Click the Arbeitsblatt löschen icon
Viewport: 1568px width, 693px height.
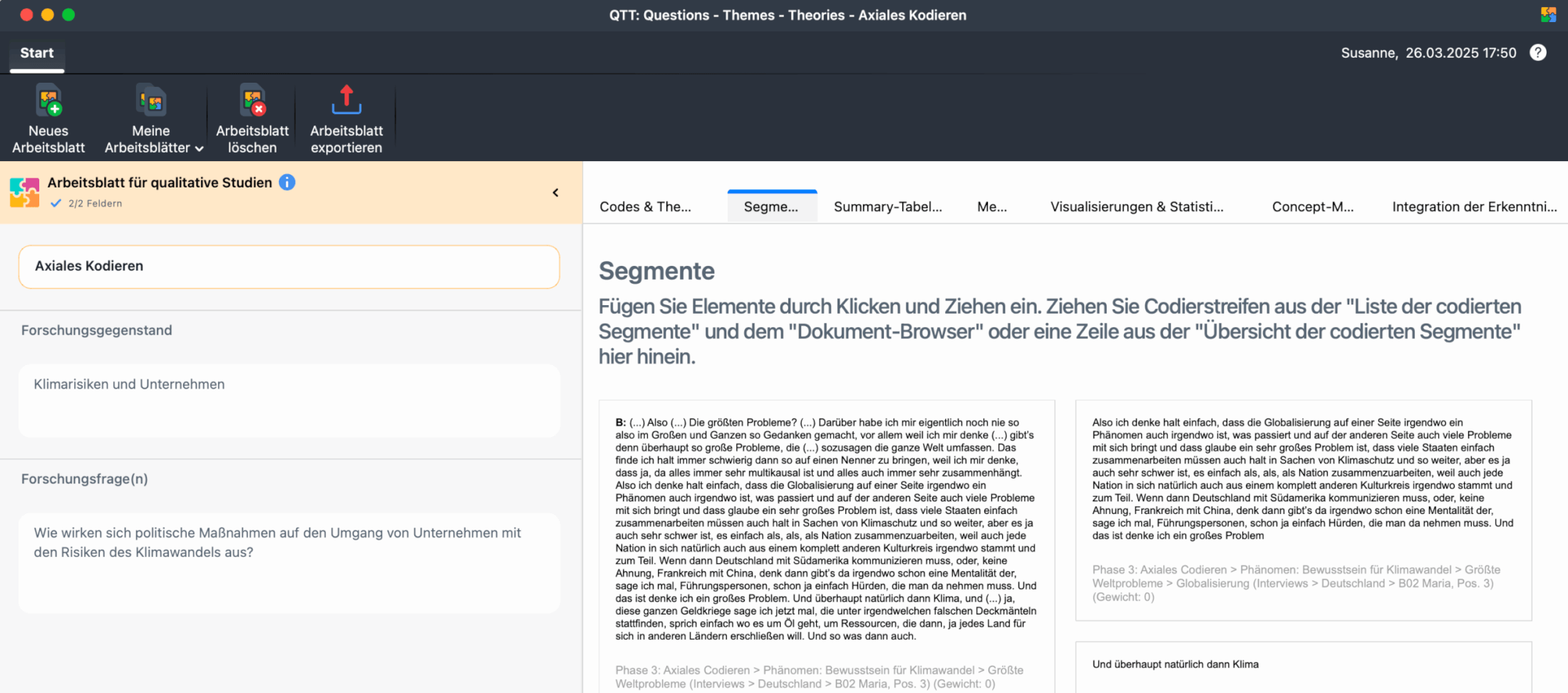coord(252,101)
